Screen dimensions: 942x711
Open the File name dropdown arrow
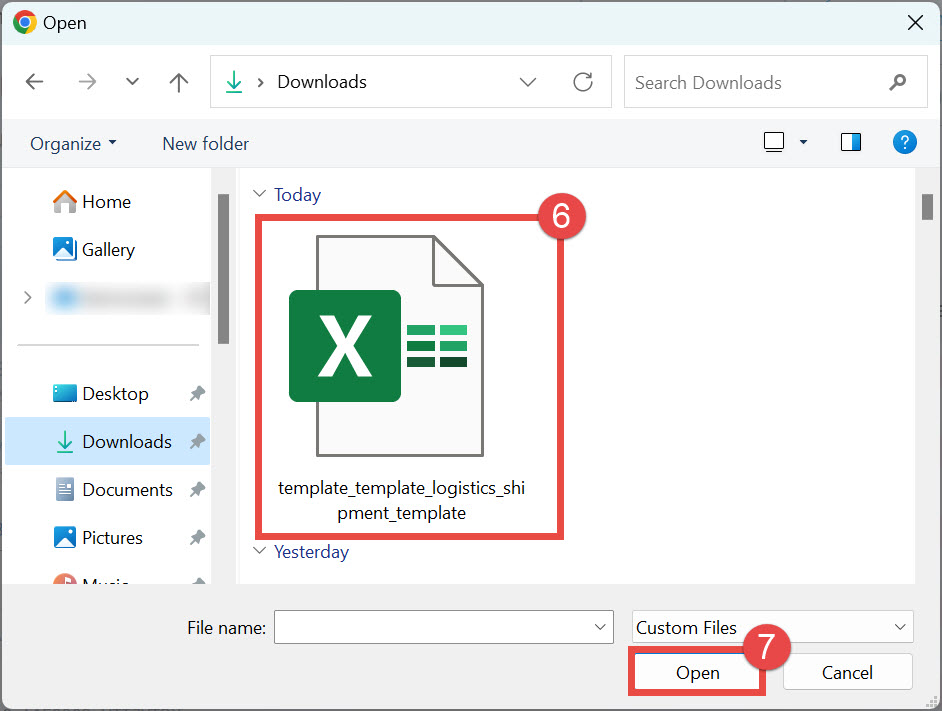point(600,627)
